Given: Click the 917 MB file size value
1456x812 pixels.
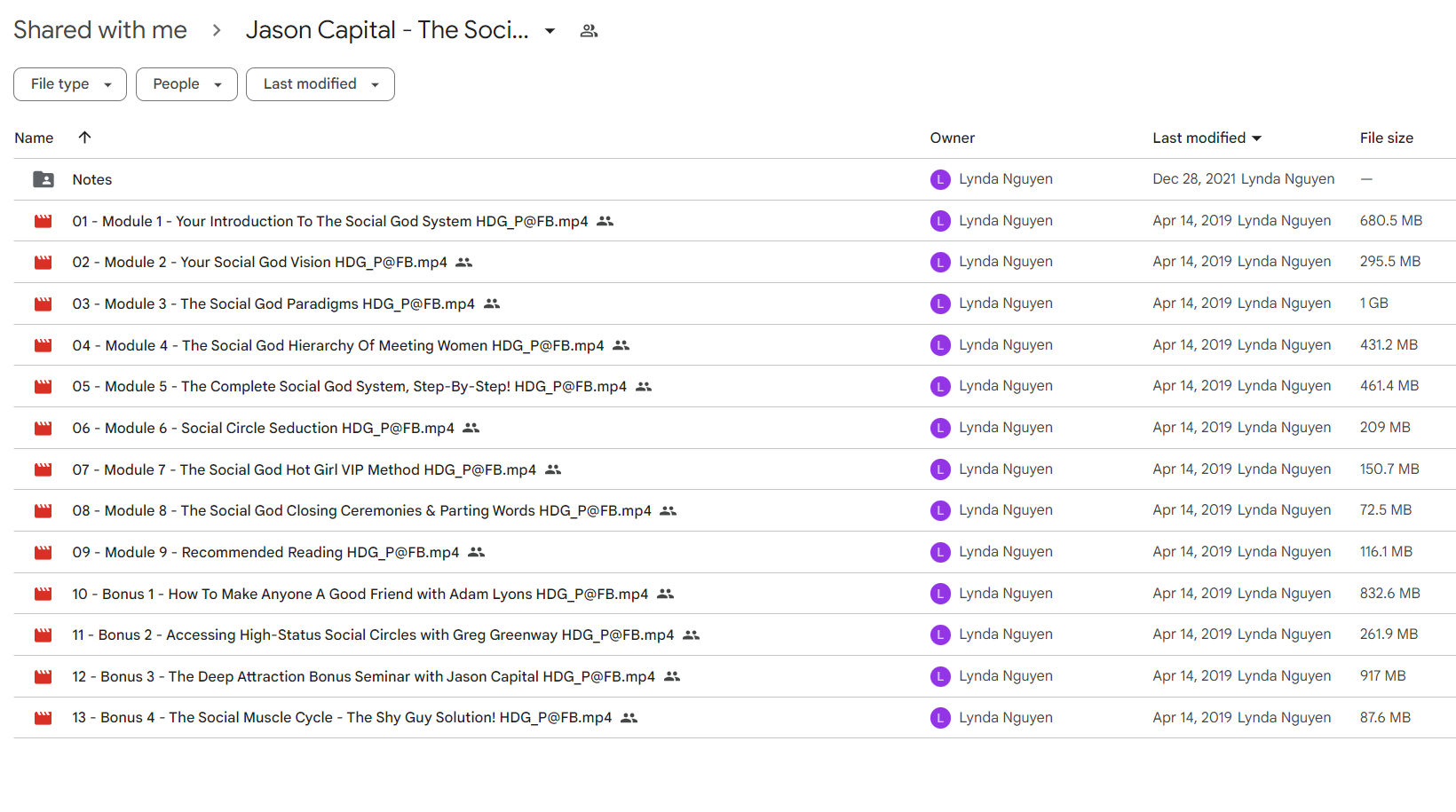Looking at the screenshot, I should click(x=1383, y=676).
